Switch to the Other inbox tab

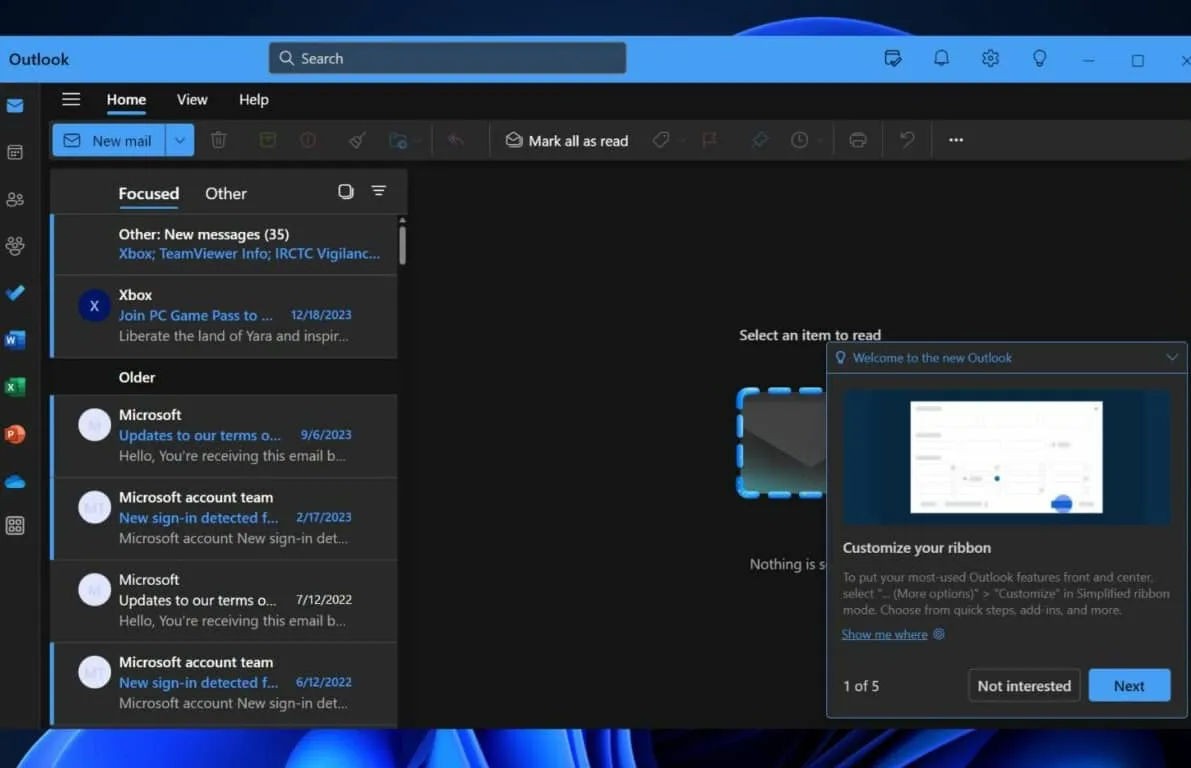click(x=225, y=193)
